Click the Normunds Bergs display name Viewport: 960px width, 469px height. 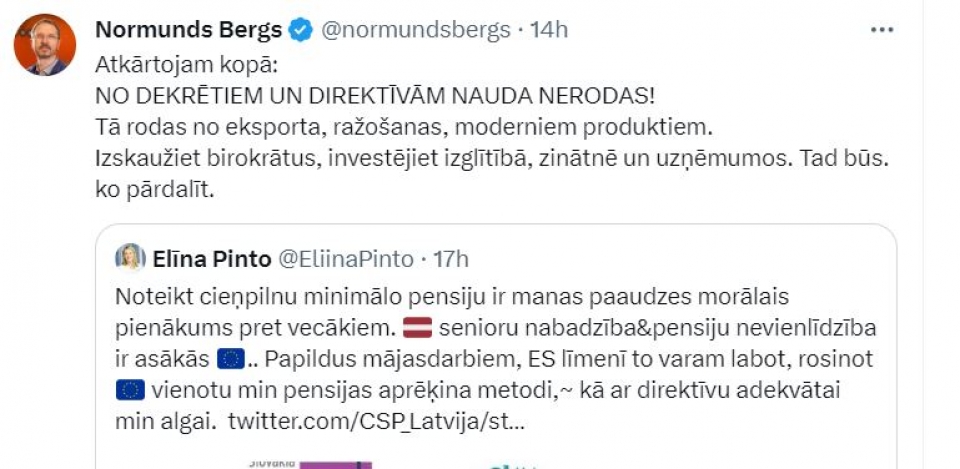click(189, 29)
